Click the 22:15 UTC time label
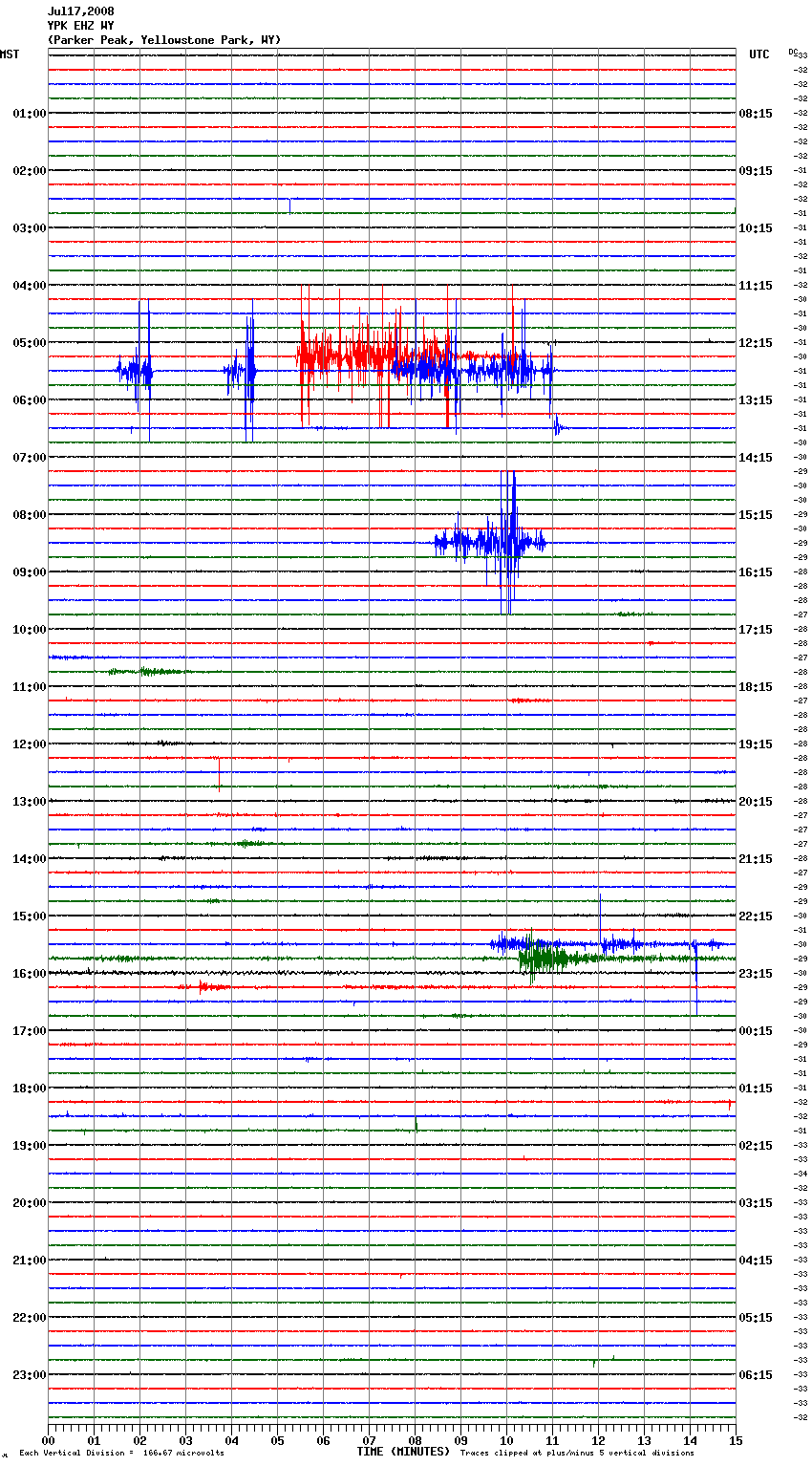This screenshot has height=1466, width=812. 756,916
